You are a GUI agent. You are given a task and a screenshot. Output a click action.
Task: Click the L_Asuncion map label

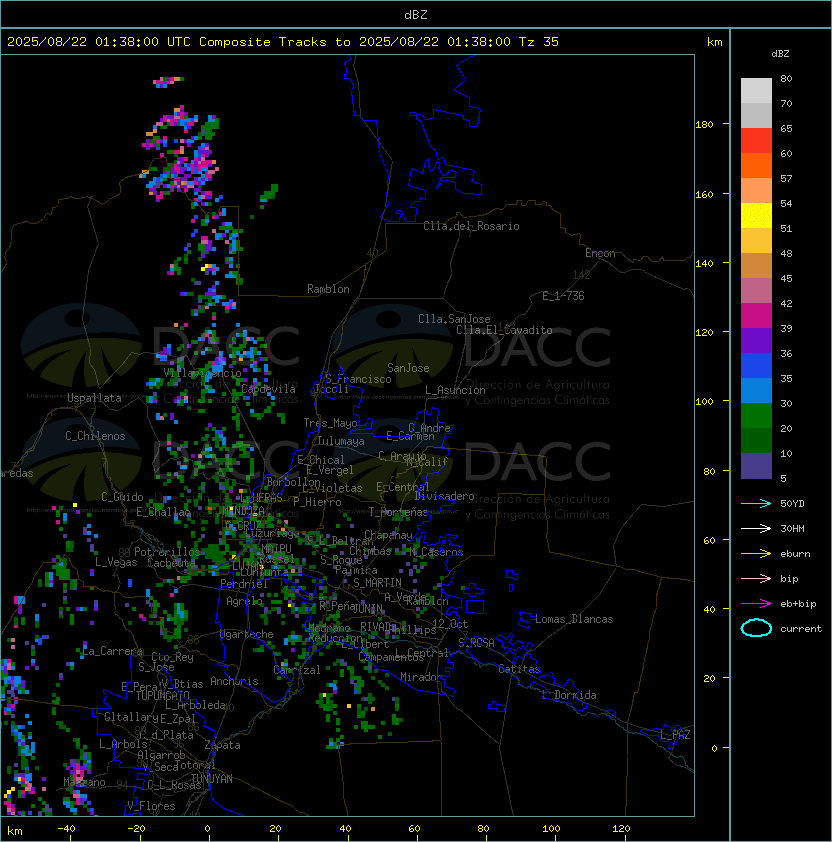pyautogui.click(x=455, y=390)
